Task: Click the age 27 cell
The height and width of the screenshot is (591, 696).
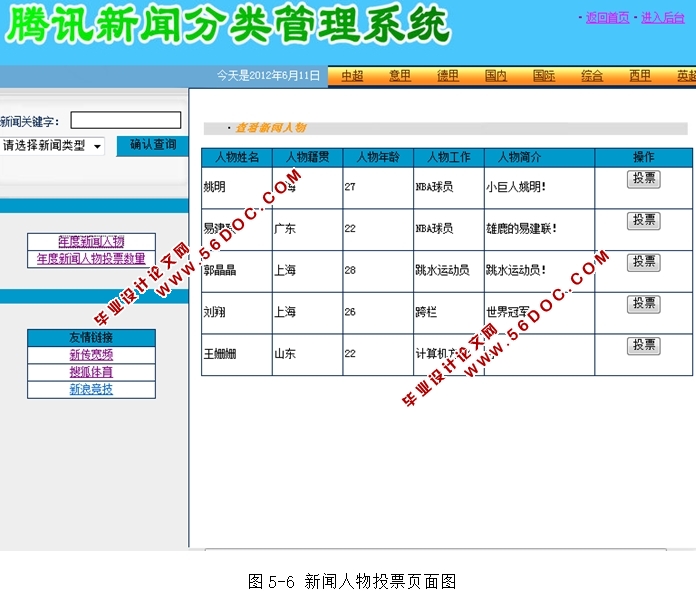Action: 378,187
